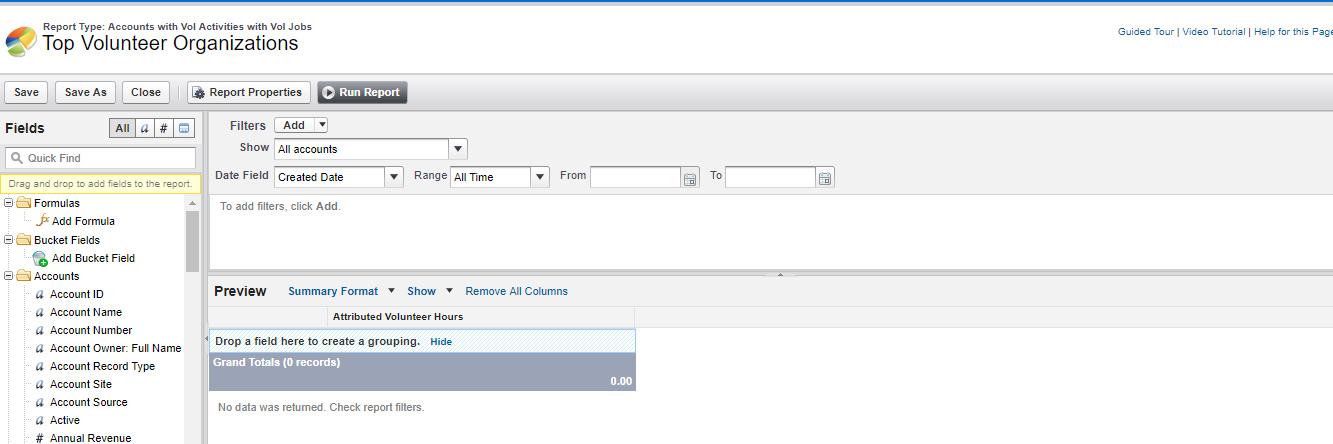Open the Guided Tour link
The image size is (1333, 444).
coord(1145,32)
